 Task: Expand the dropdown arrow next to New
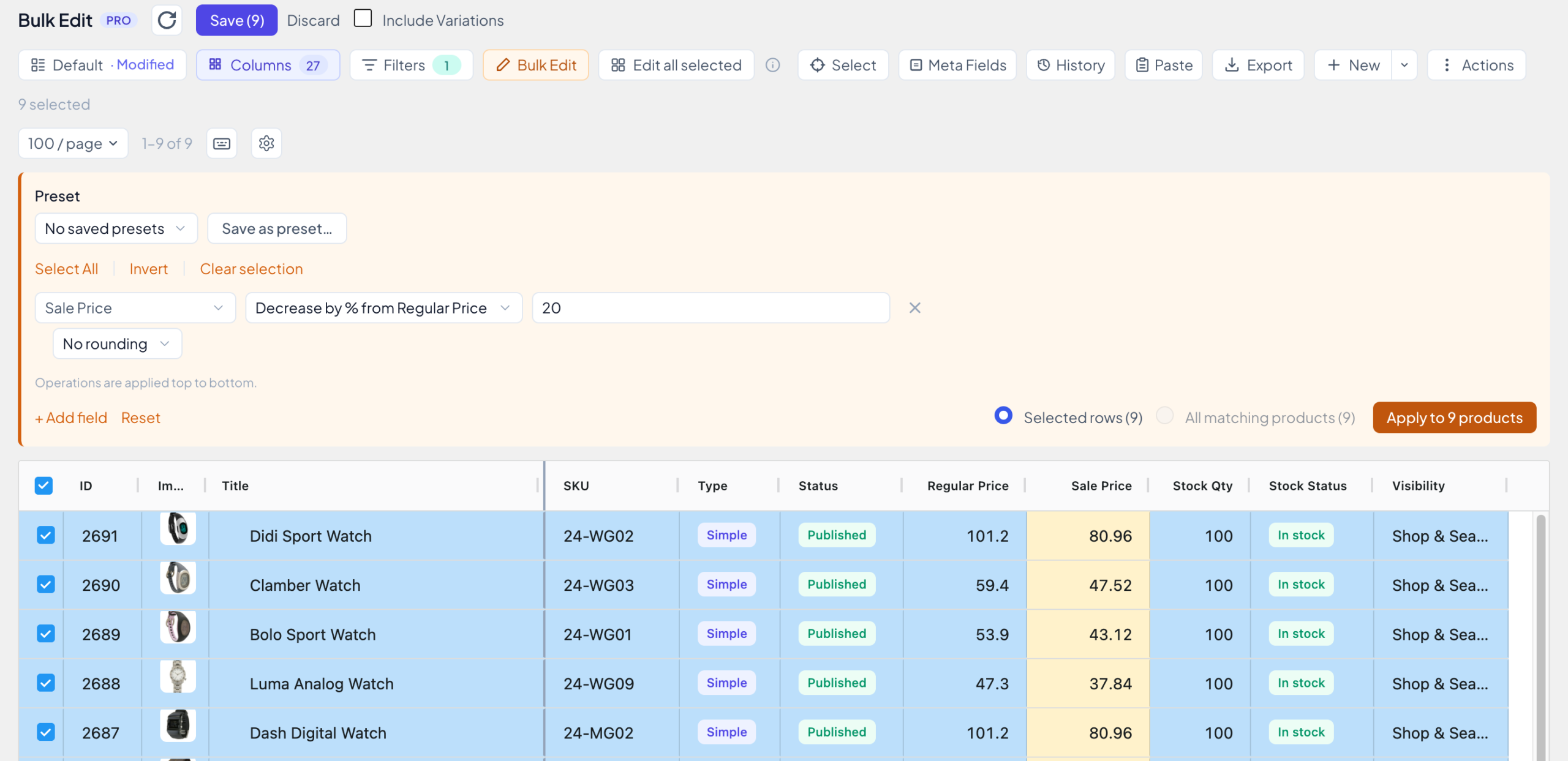coord(1404,65)
